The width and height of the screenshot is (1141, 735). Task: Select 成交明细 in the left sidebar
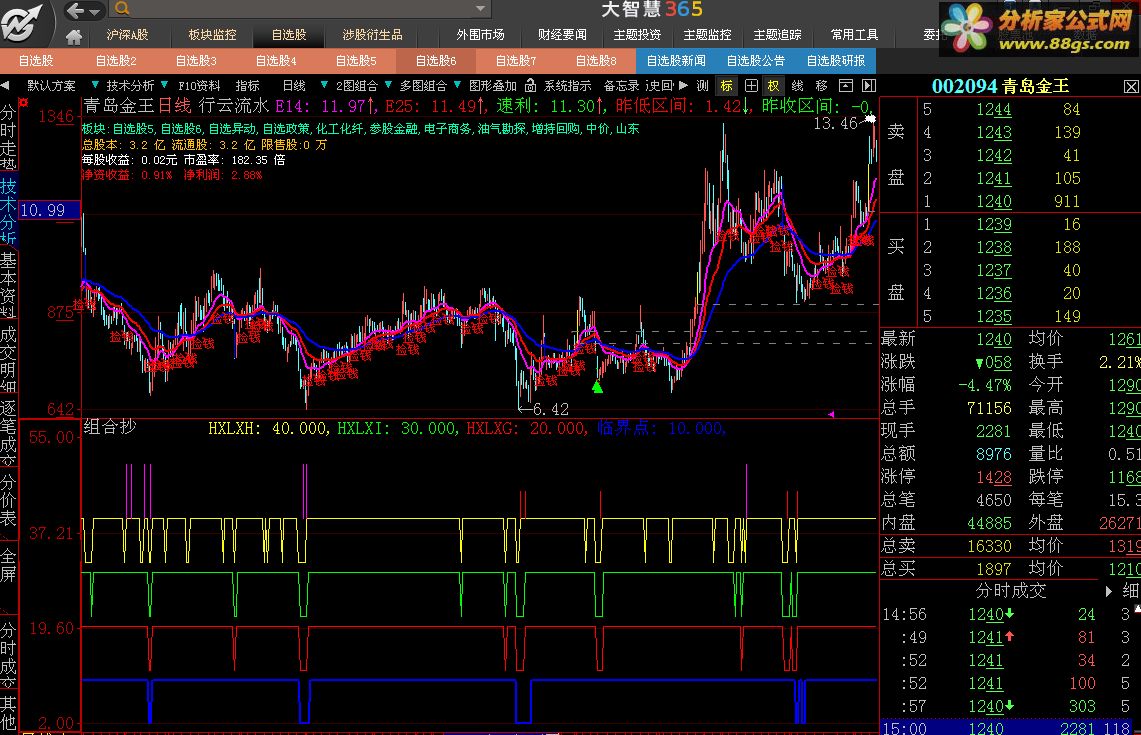(x=8, y=359)
